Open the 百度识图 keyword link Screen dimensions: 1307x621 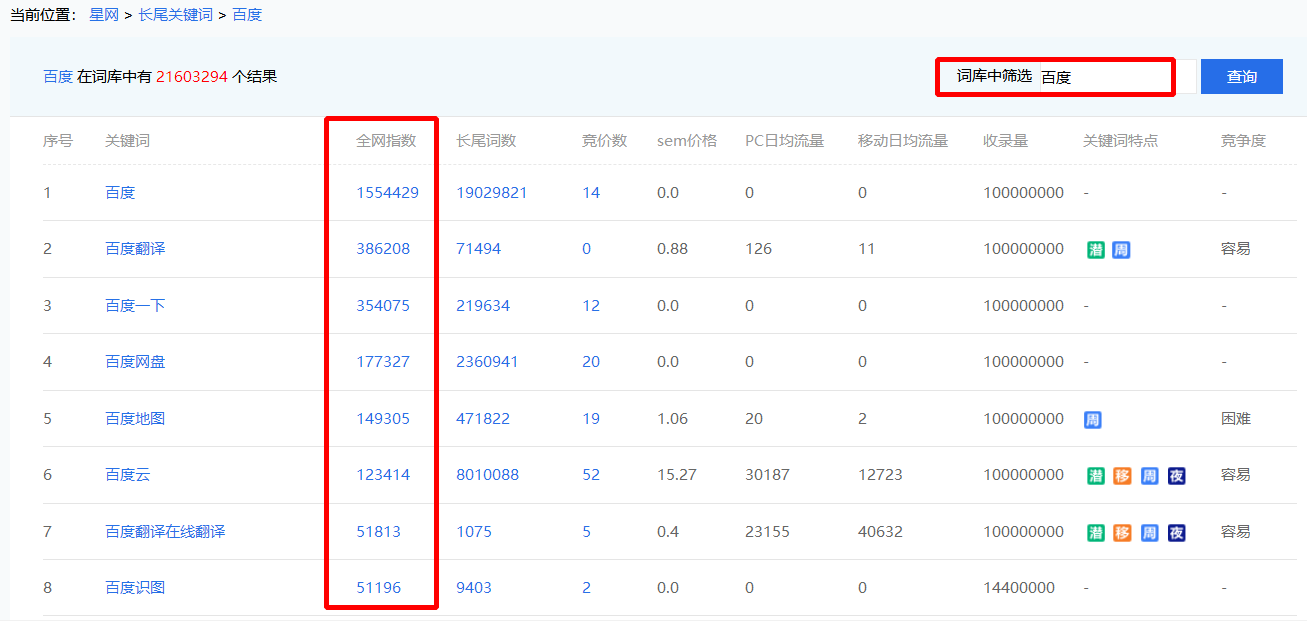(x=135, y=588)
